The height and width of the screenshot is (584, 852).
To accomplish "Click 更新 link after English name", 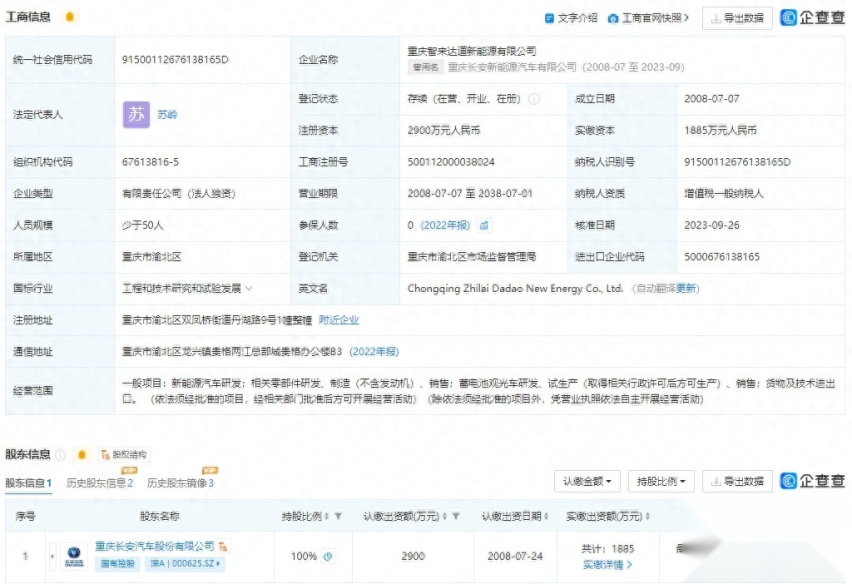I will click(686, 288).
